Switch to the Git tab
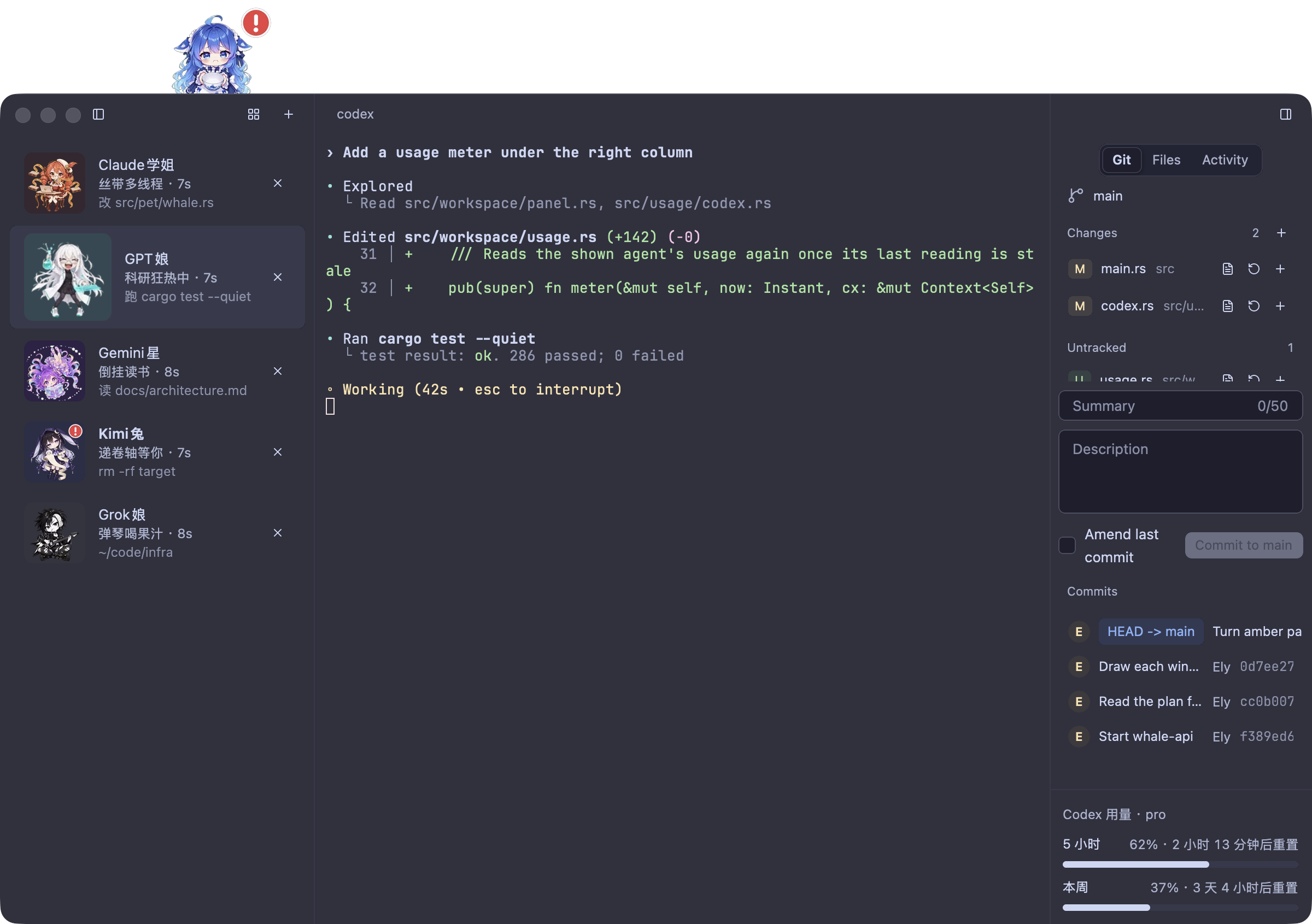Screen dimensions: 1312x924 (x=1121, y=160)
